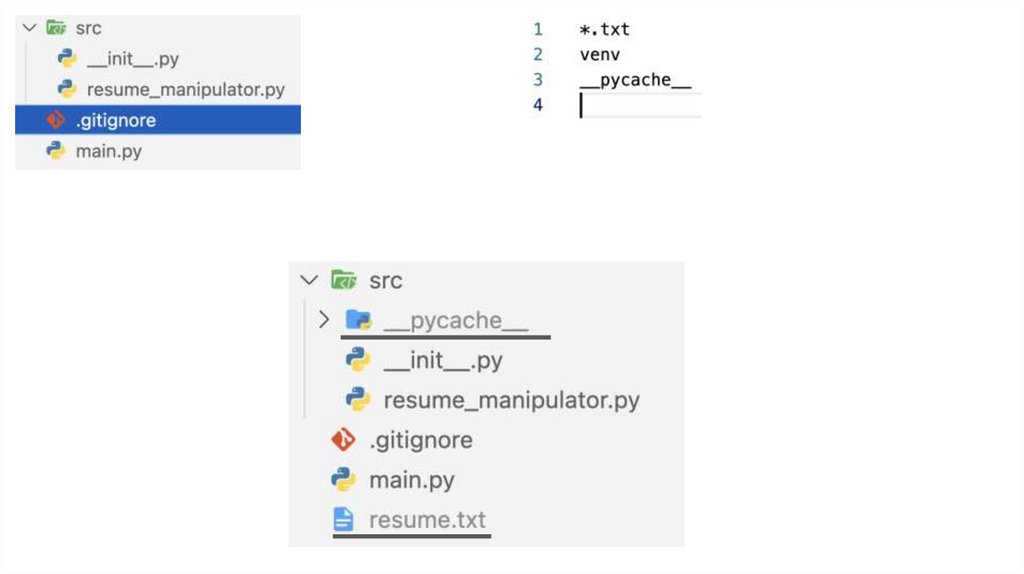Open resume.txt from the file tree
The width and height of the screenshot is (1024, 574).
click(427, 520)
